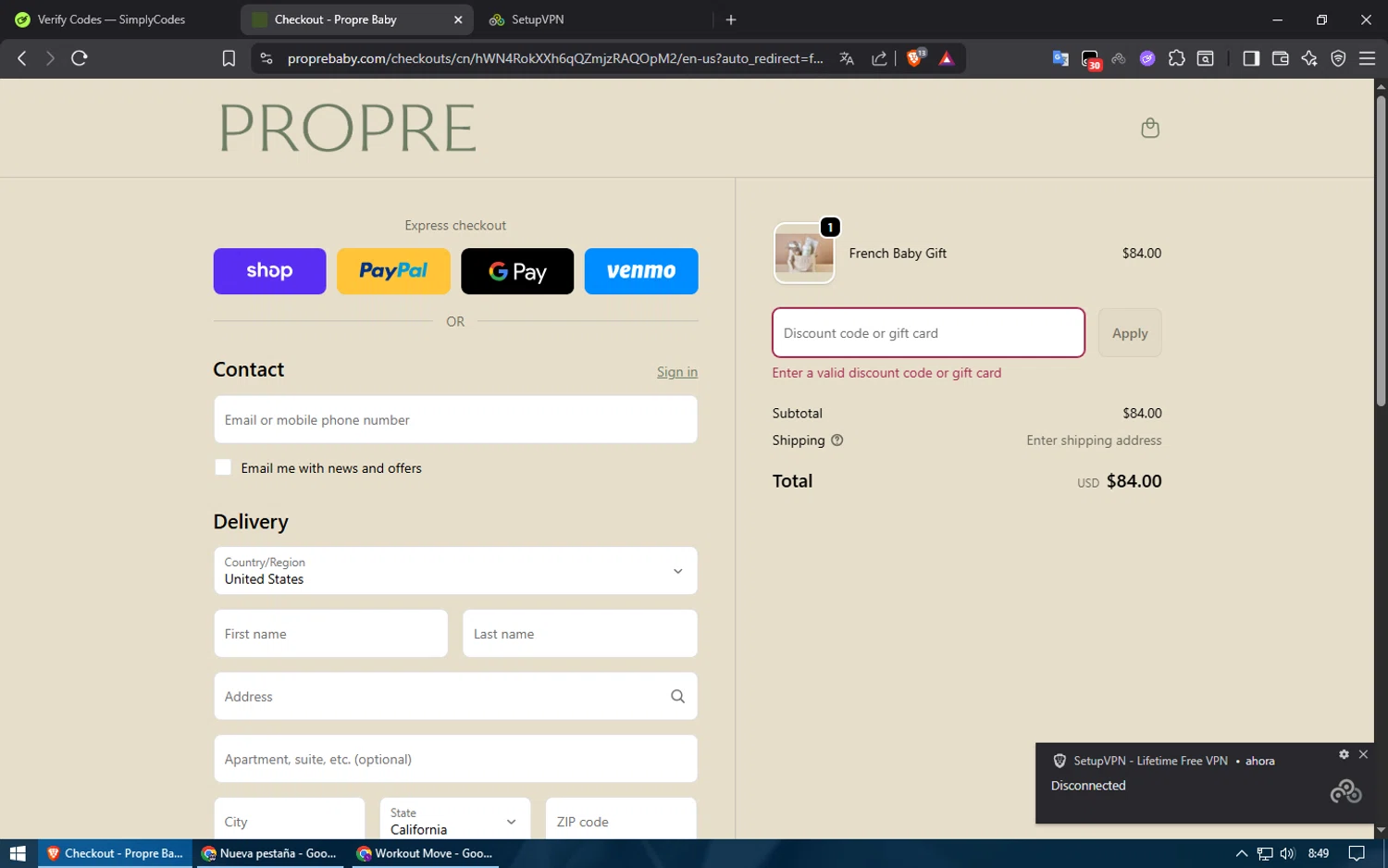Open a new browser tab

coord(731,19)
